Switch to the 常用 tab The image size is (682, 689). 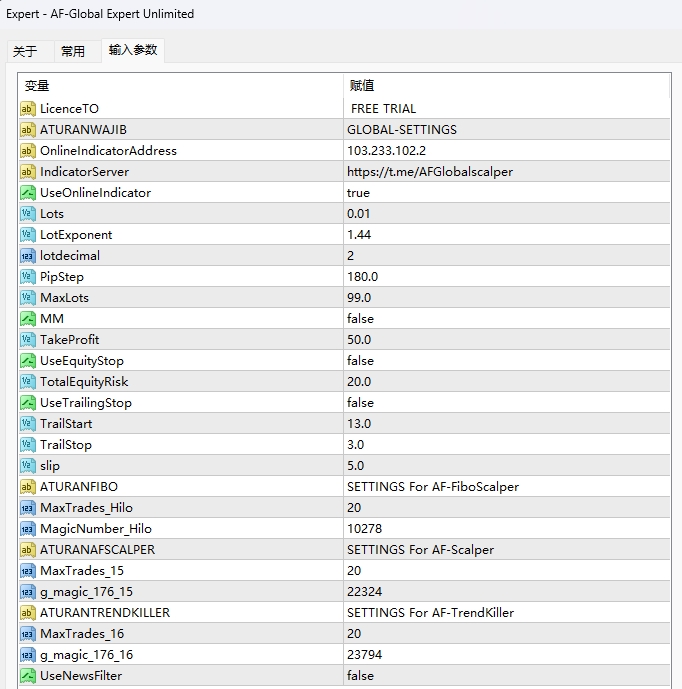click(x=73, y=51)
